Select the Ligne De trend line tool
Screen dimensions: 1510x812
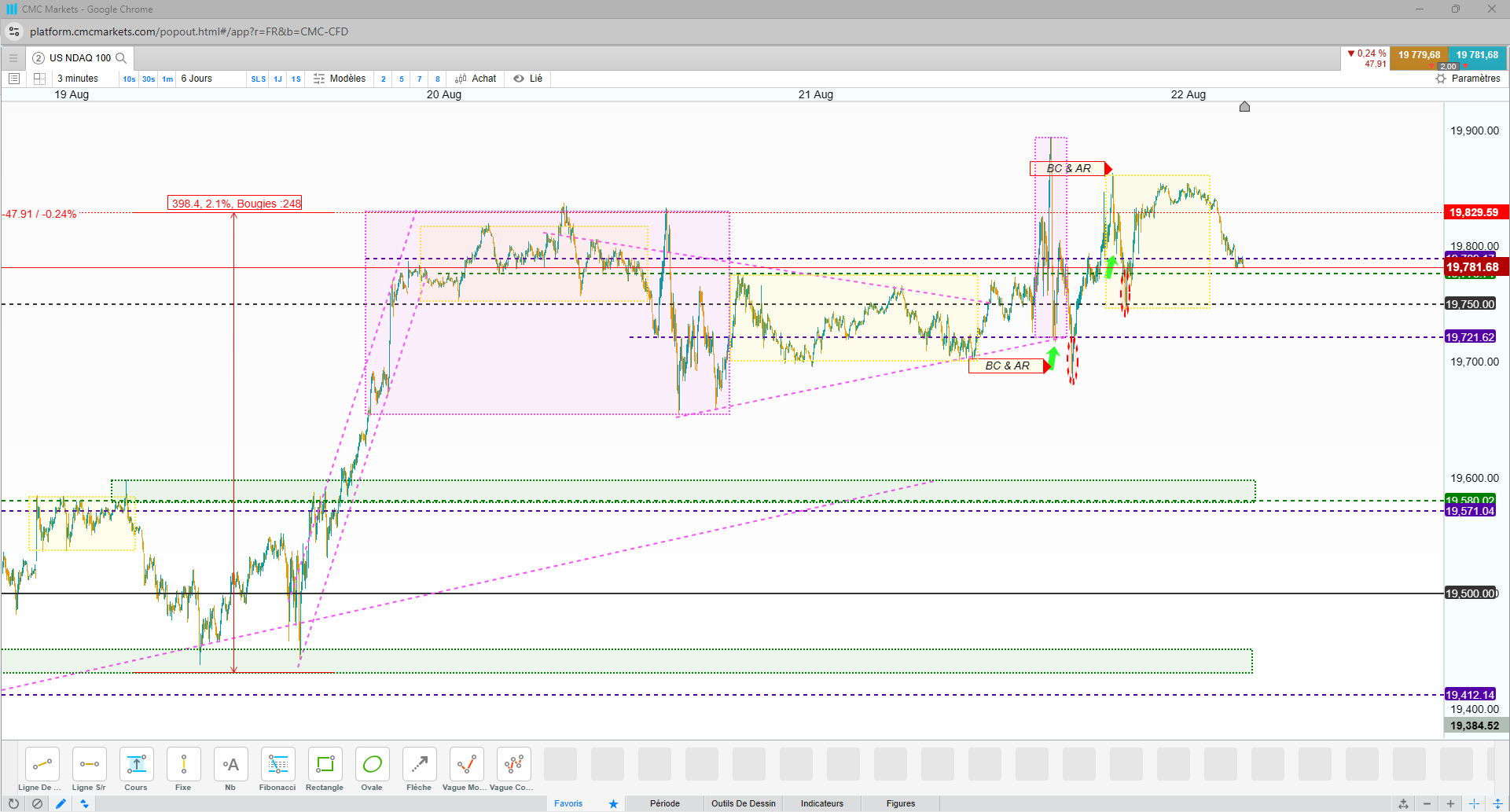[x=42, y=764]
